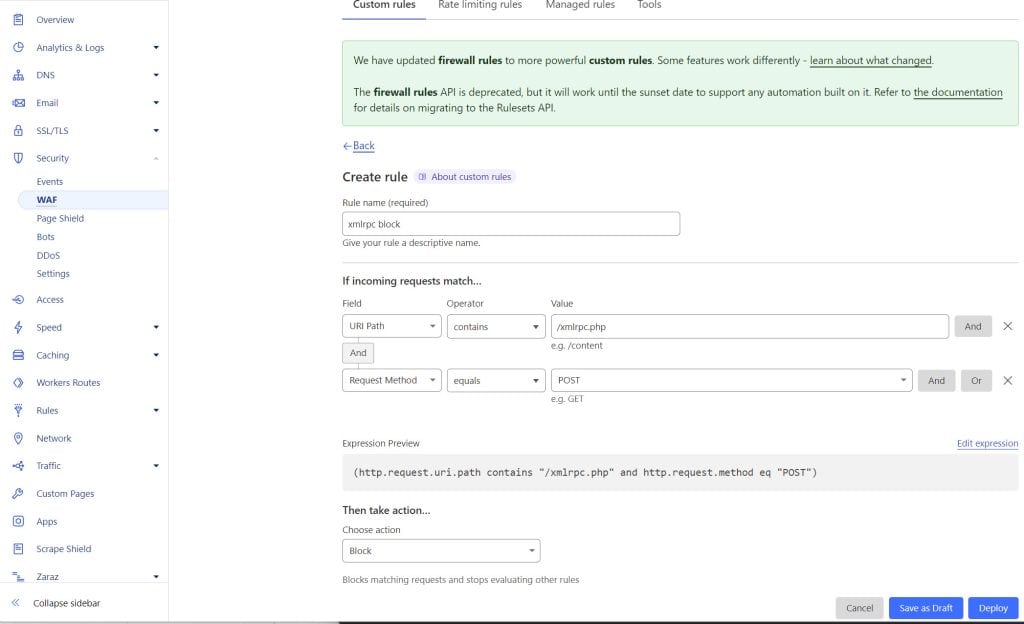Click Collapse sidebar at the bottom
The height and width of the screenshot is (624, 1024).
tap(66, 603)
